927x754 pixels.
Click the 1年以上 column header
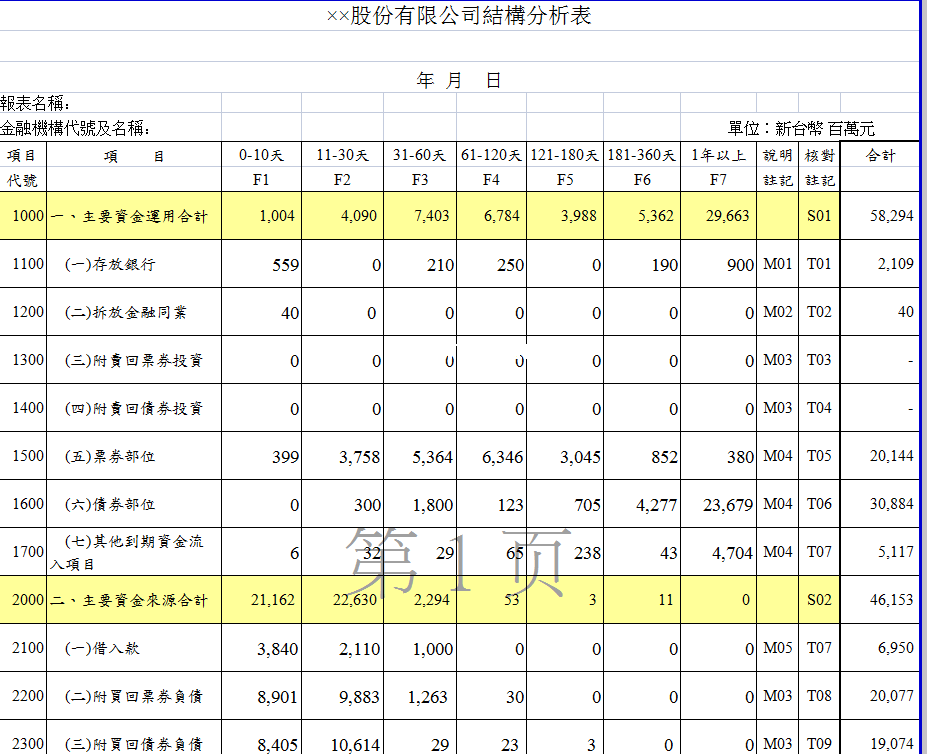point(718,155)
